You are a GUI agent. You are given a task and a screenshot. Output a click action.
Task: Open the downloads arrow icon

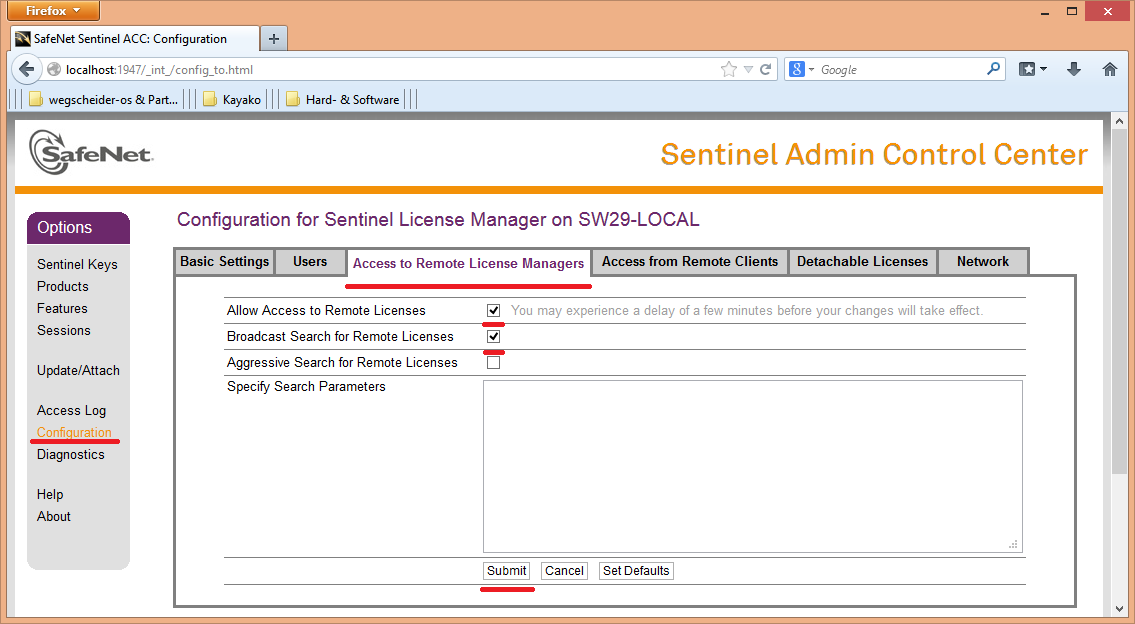[1074, 69]
